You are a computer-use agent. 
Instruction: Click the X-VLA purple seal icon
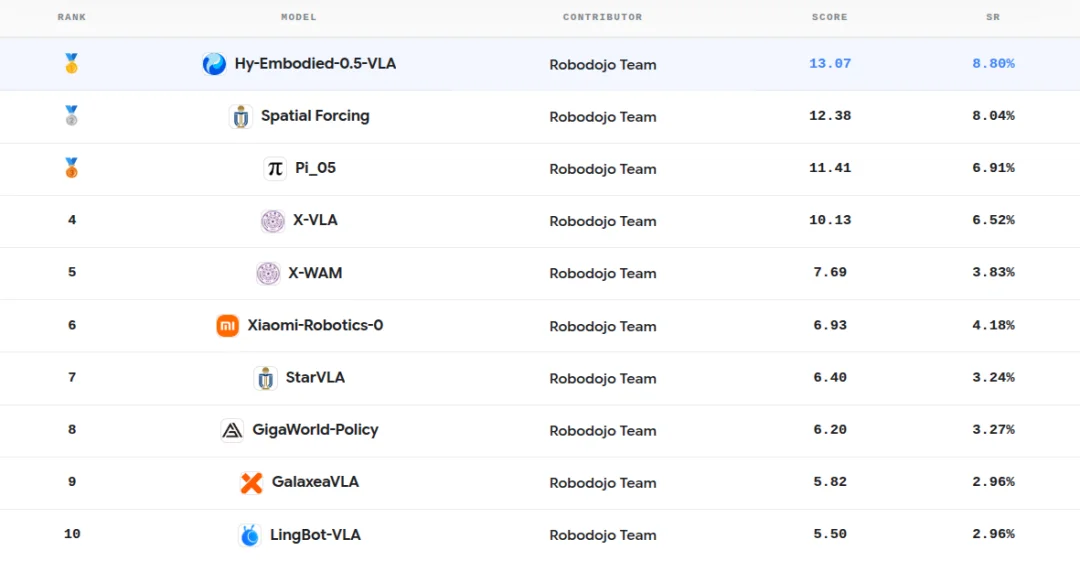[x=273, y=221]
